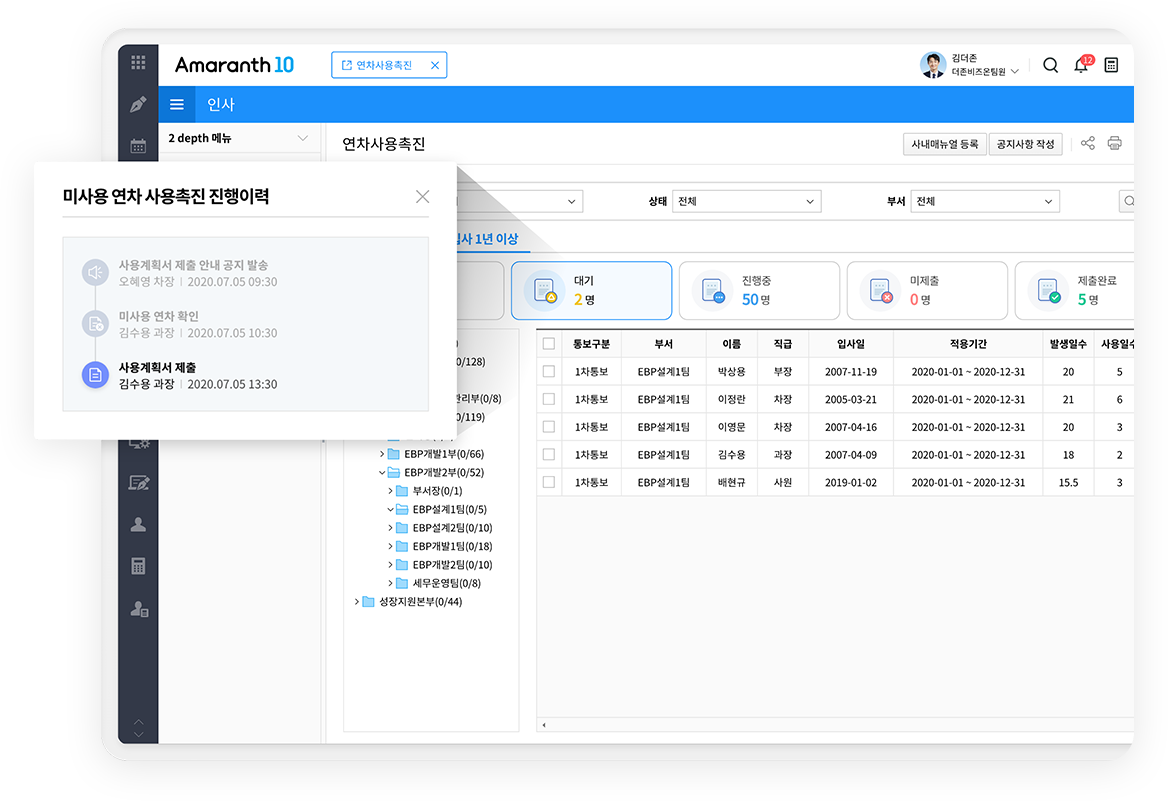The image size is (1168, 801).
Task: Click the 입사일 column header
Action: (851, 343)
